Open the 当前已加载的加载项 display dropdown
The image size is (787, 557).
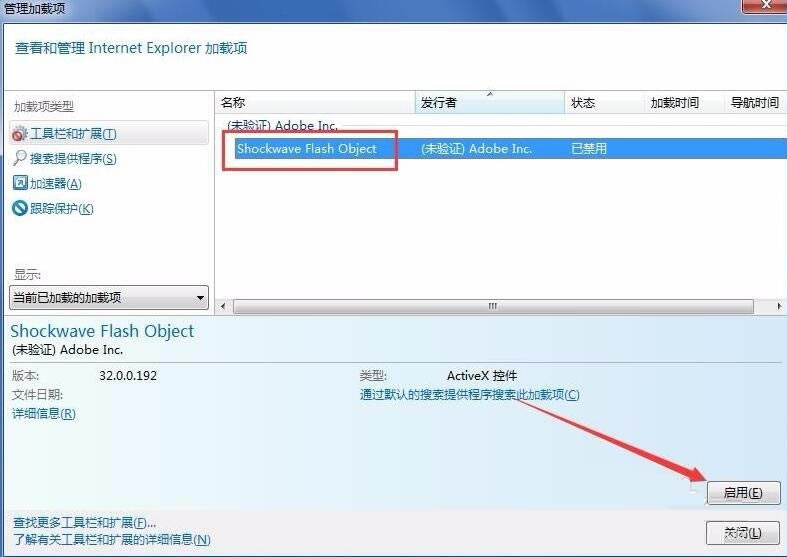pos(109,298)
